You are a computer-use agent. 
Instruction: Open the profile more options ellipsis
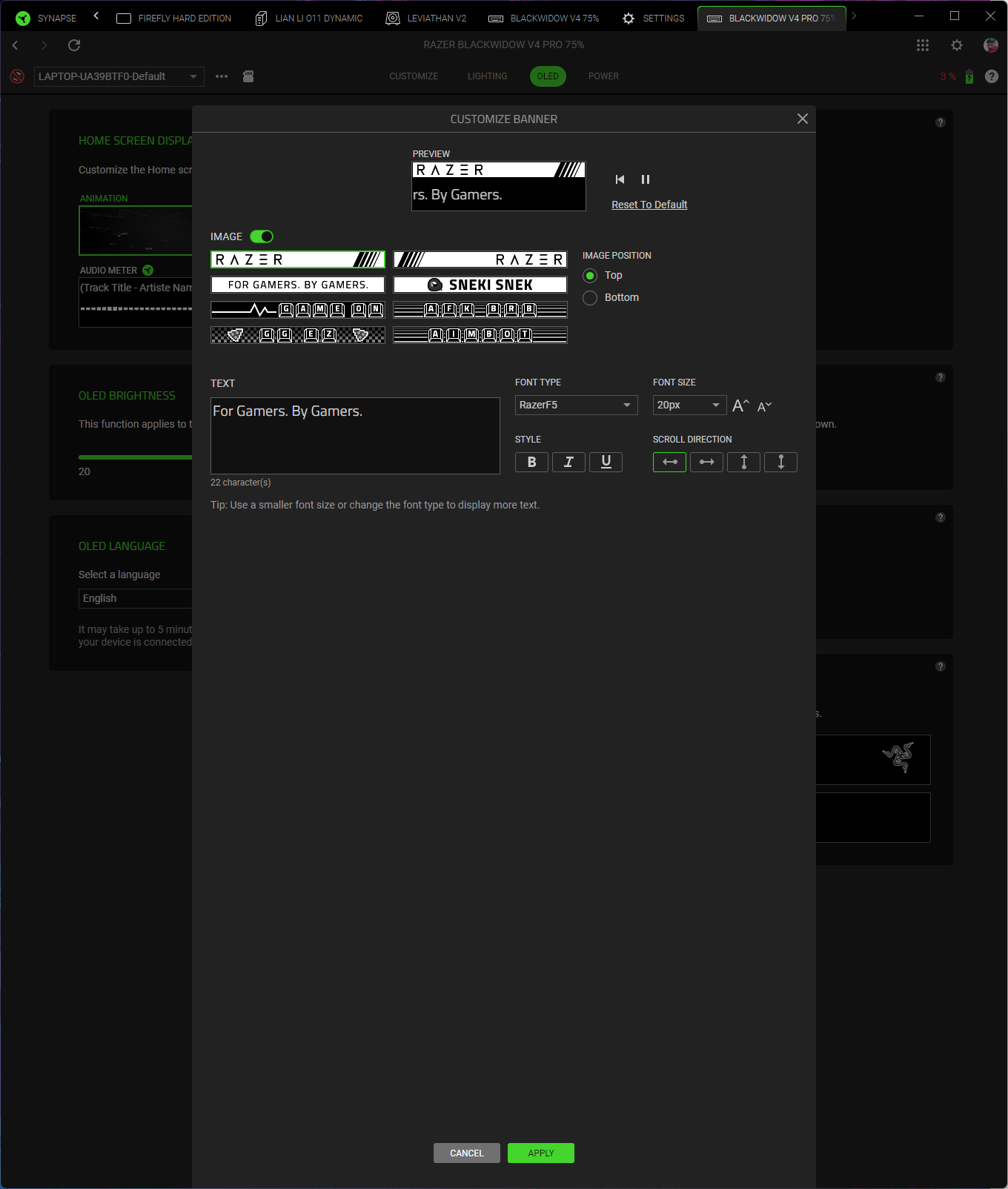tap(222, 76)
